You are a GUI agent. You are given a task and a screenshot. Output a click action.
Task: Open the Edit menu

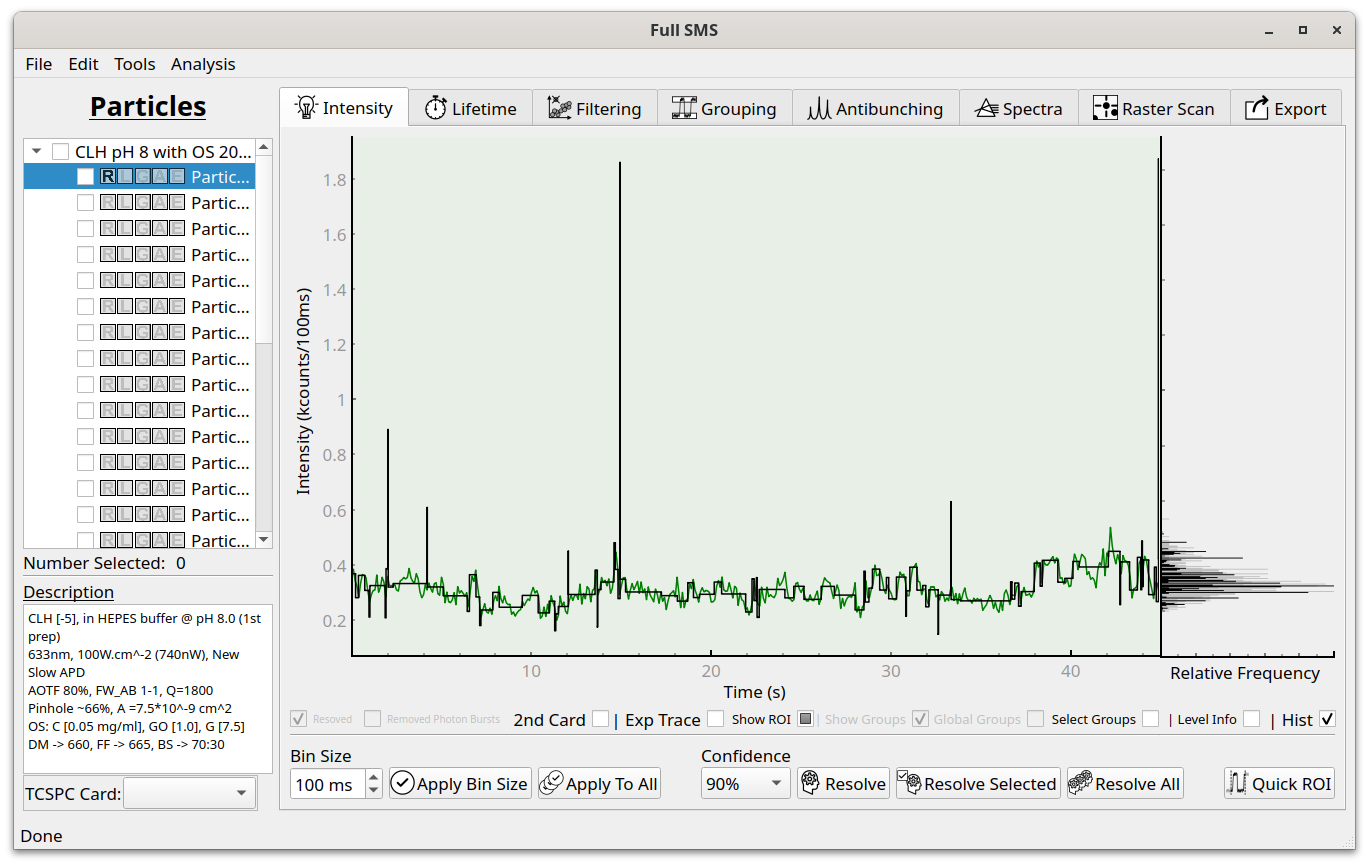click(x=83, y=64)
